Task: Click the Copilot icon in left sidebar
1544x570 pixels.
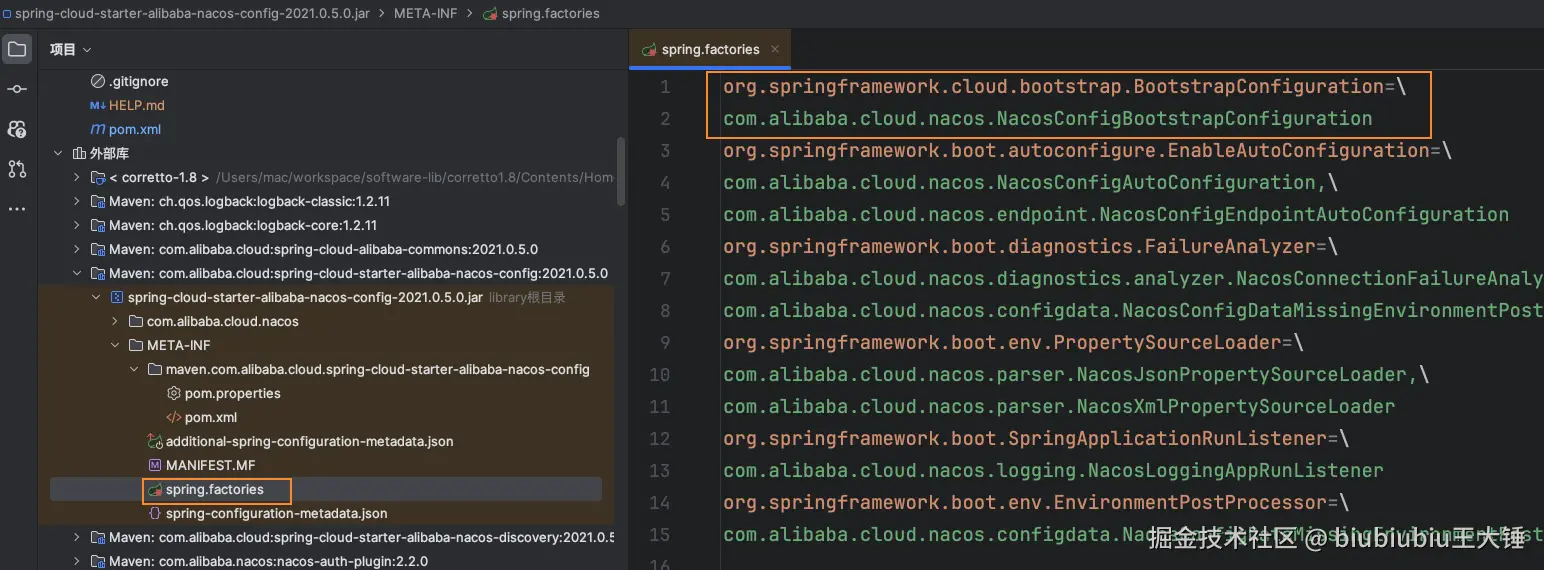Action: [17, 129]
